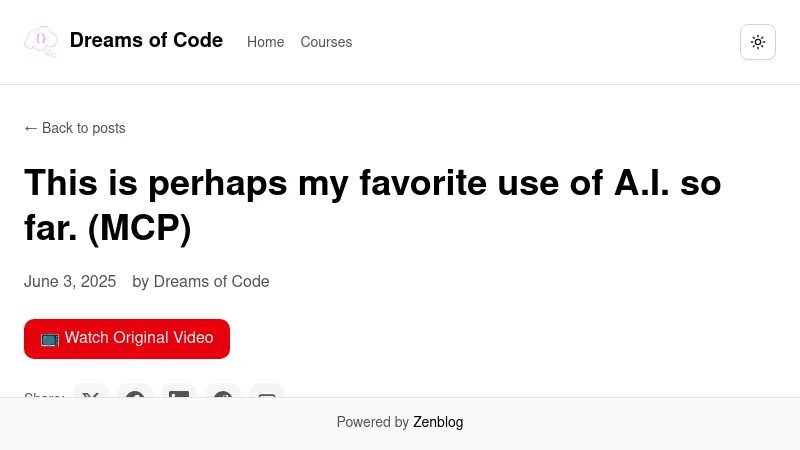Click the Dreams of Code cloud logo
800x450 pixels.
point(41,42)
